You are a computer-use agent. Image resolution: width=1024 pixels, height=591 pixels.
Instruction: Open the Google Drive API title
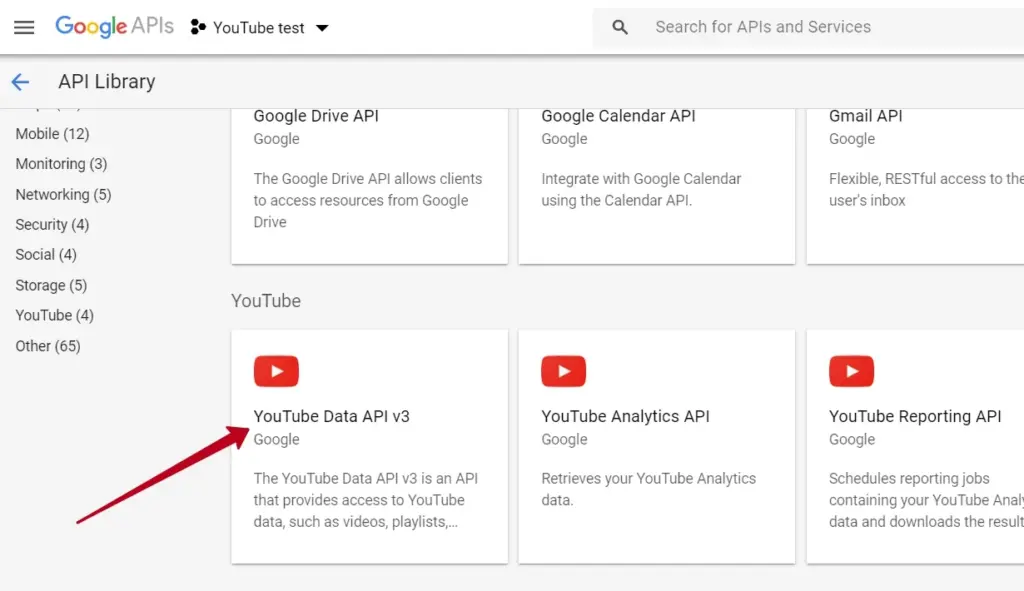point(316,116)
